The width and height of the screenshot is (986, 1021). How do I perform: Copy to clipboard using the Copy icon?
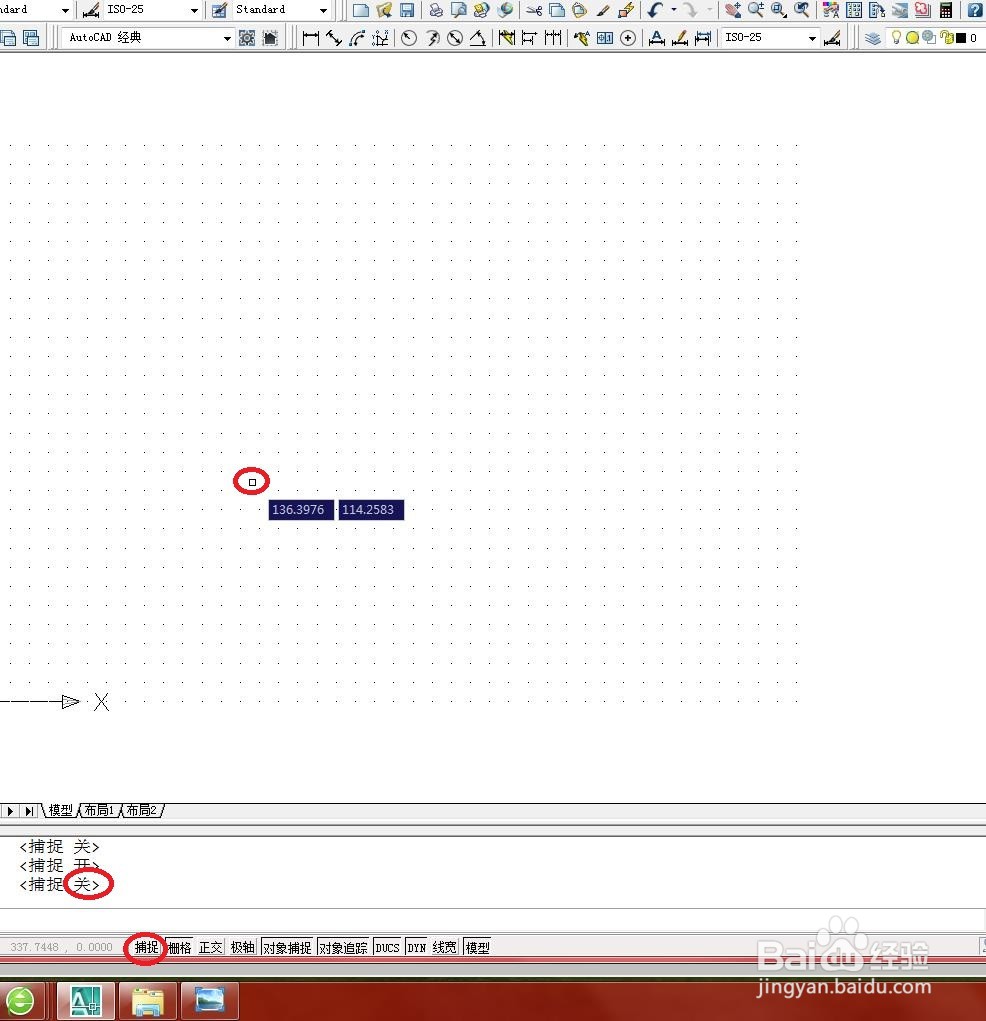coord(557,10)
